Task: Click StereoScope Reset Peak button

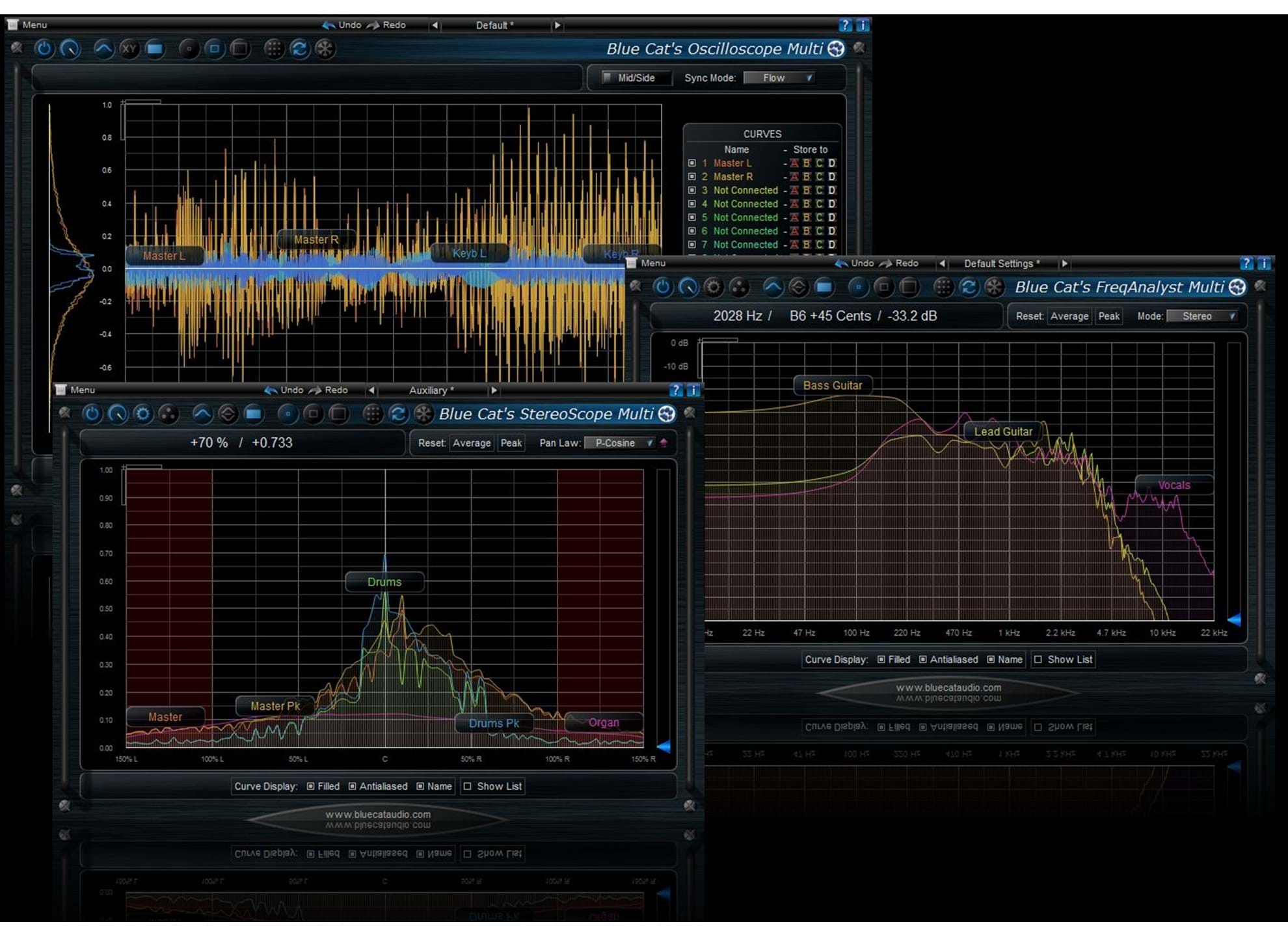Action: [x=511, y=443]
